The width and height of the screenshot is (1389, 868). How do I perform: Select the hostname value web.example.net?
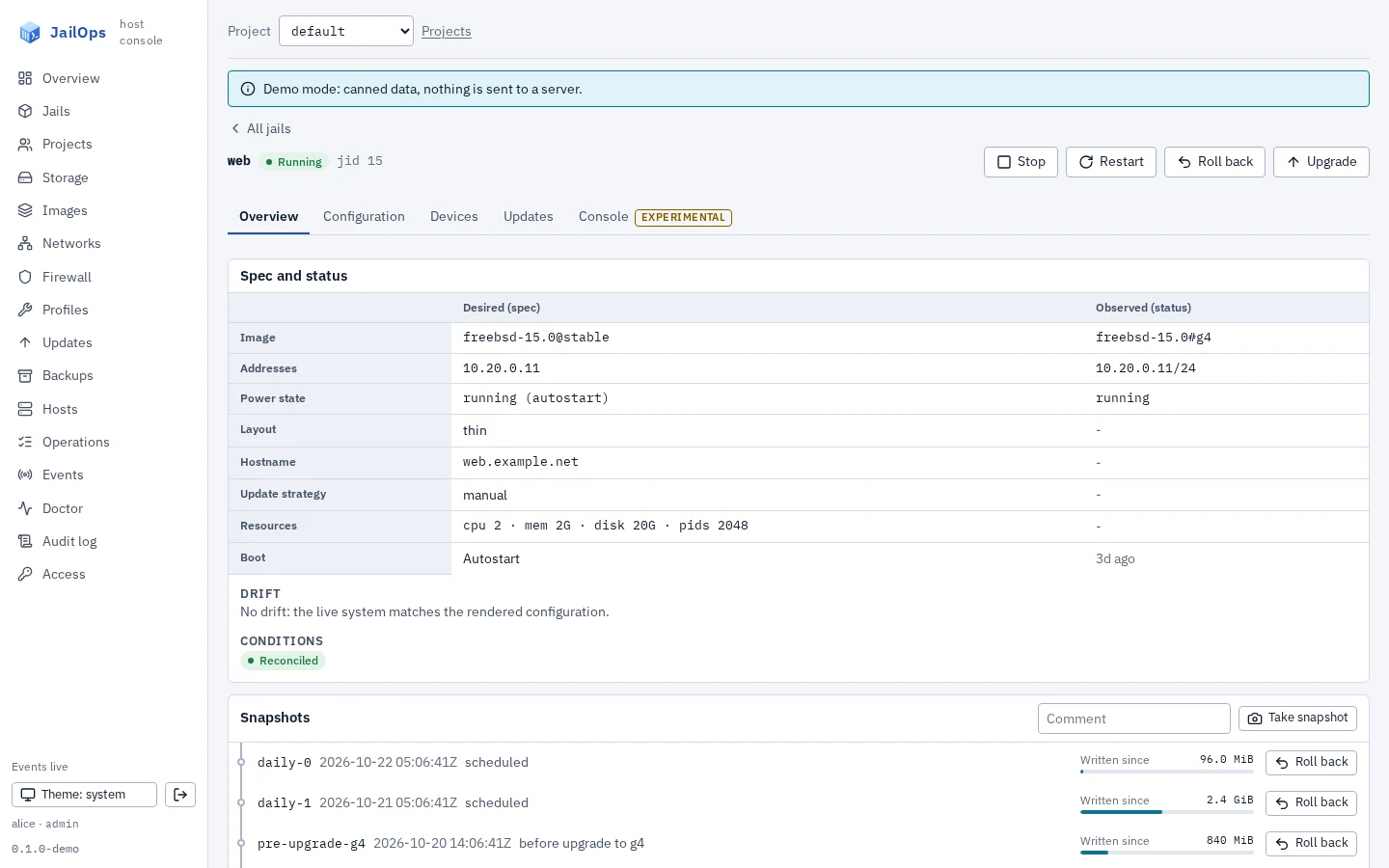coord(521,462)
